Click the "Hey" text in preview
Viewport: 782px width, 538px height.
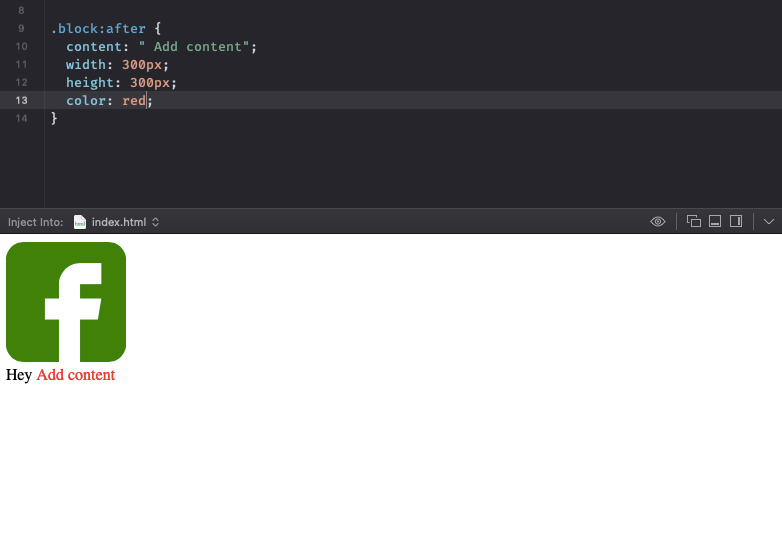(x=19, y=375)
